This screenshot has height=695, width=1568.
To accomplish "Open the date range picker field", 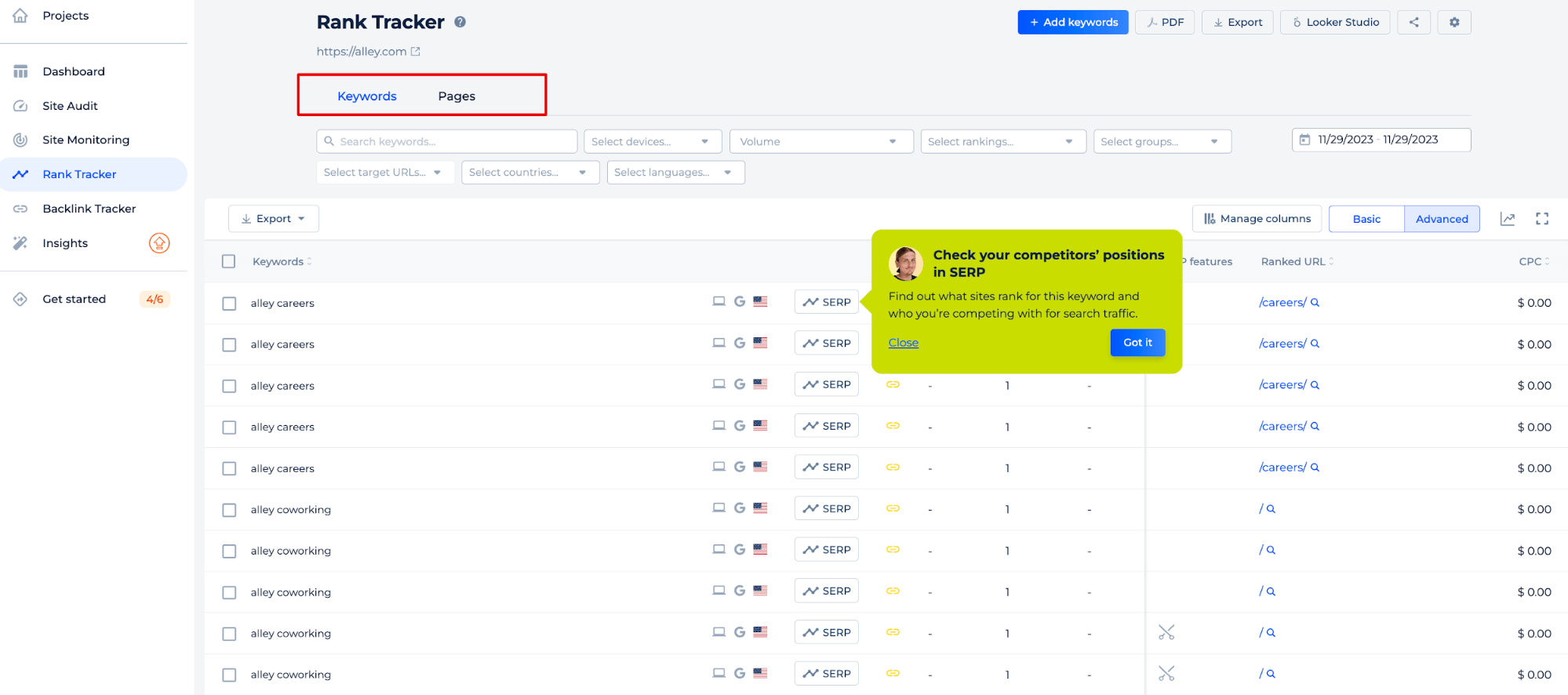I will (1381, 140).
